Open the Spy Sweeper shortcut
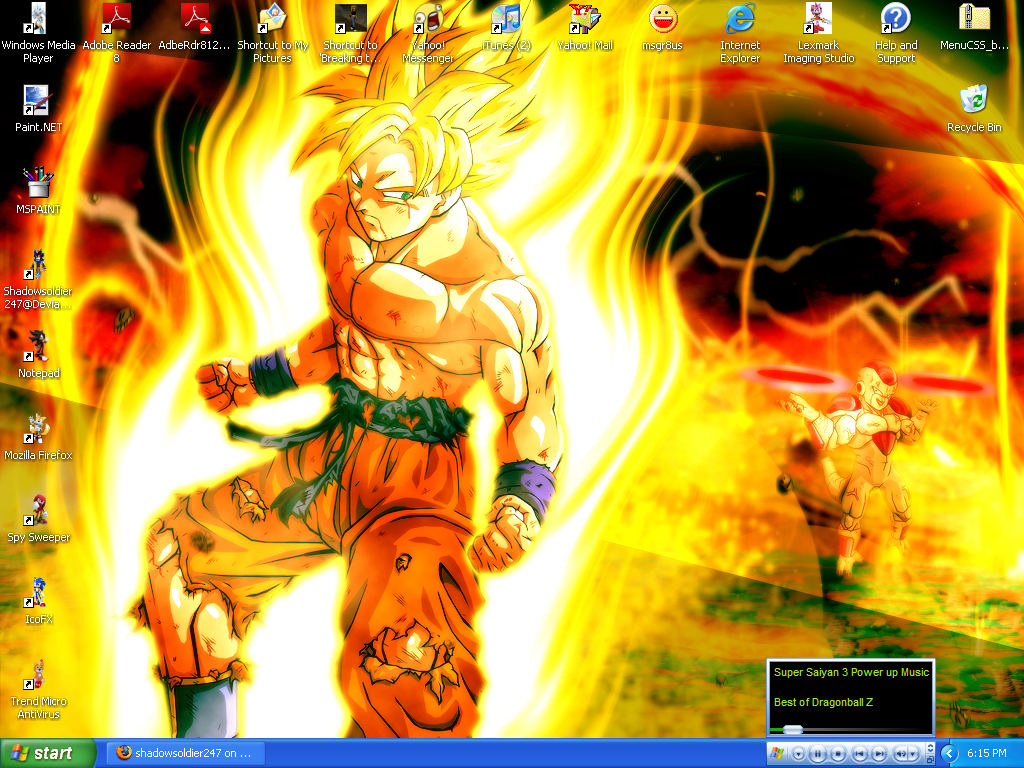 pos(39,519)
